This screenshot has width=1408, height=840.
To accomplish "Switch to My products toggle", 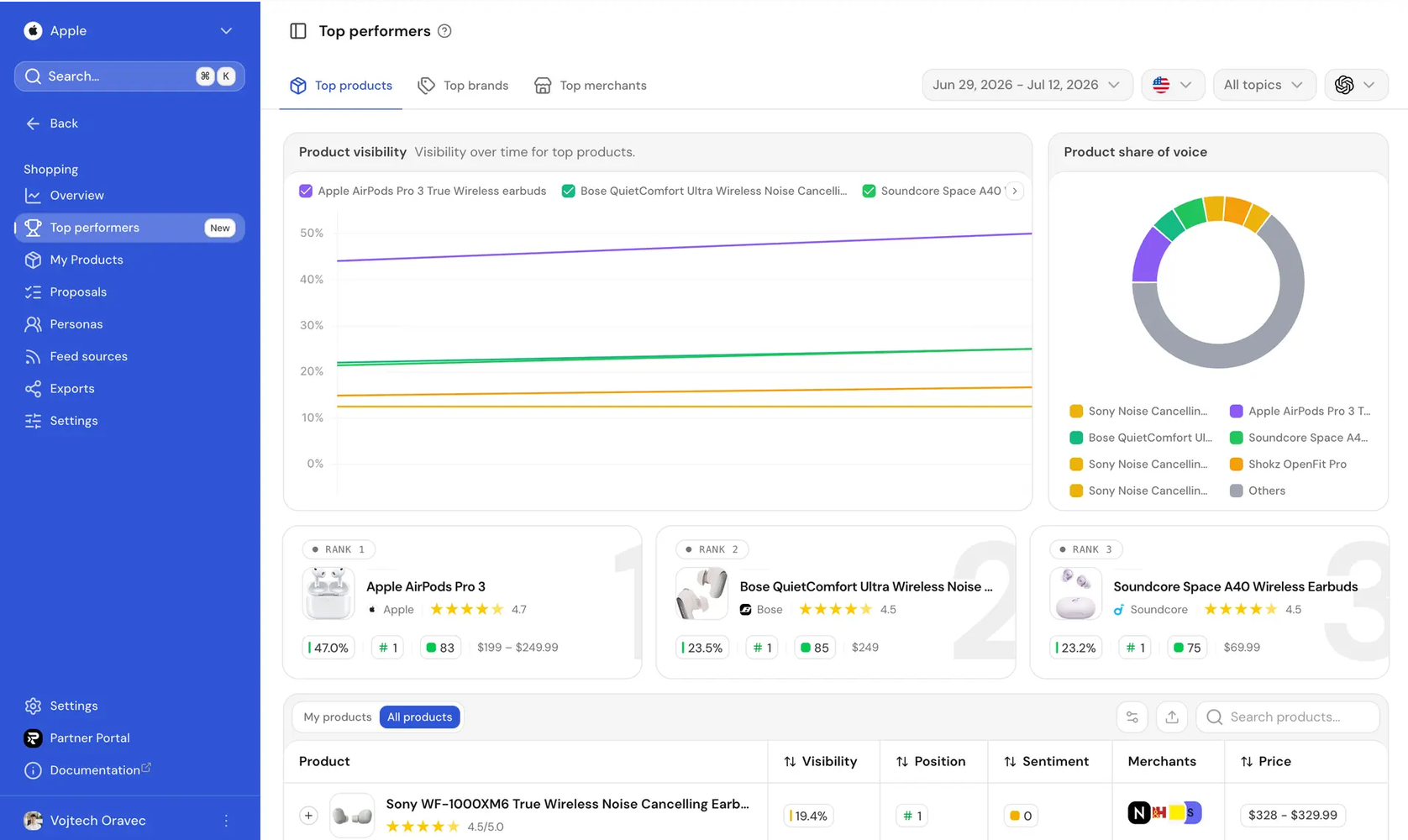I will (337, 717).
